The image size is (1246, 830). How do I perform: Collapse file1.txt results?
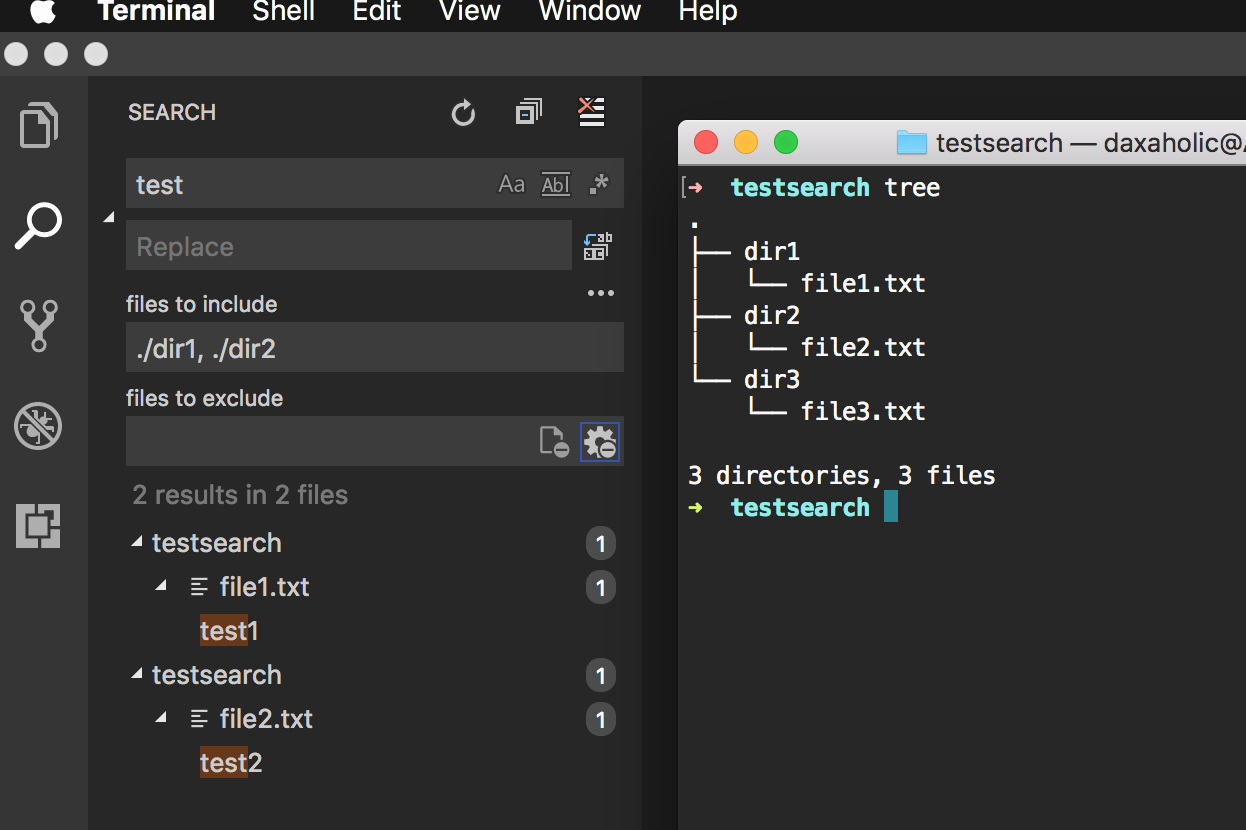161,586
